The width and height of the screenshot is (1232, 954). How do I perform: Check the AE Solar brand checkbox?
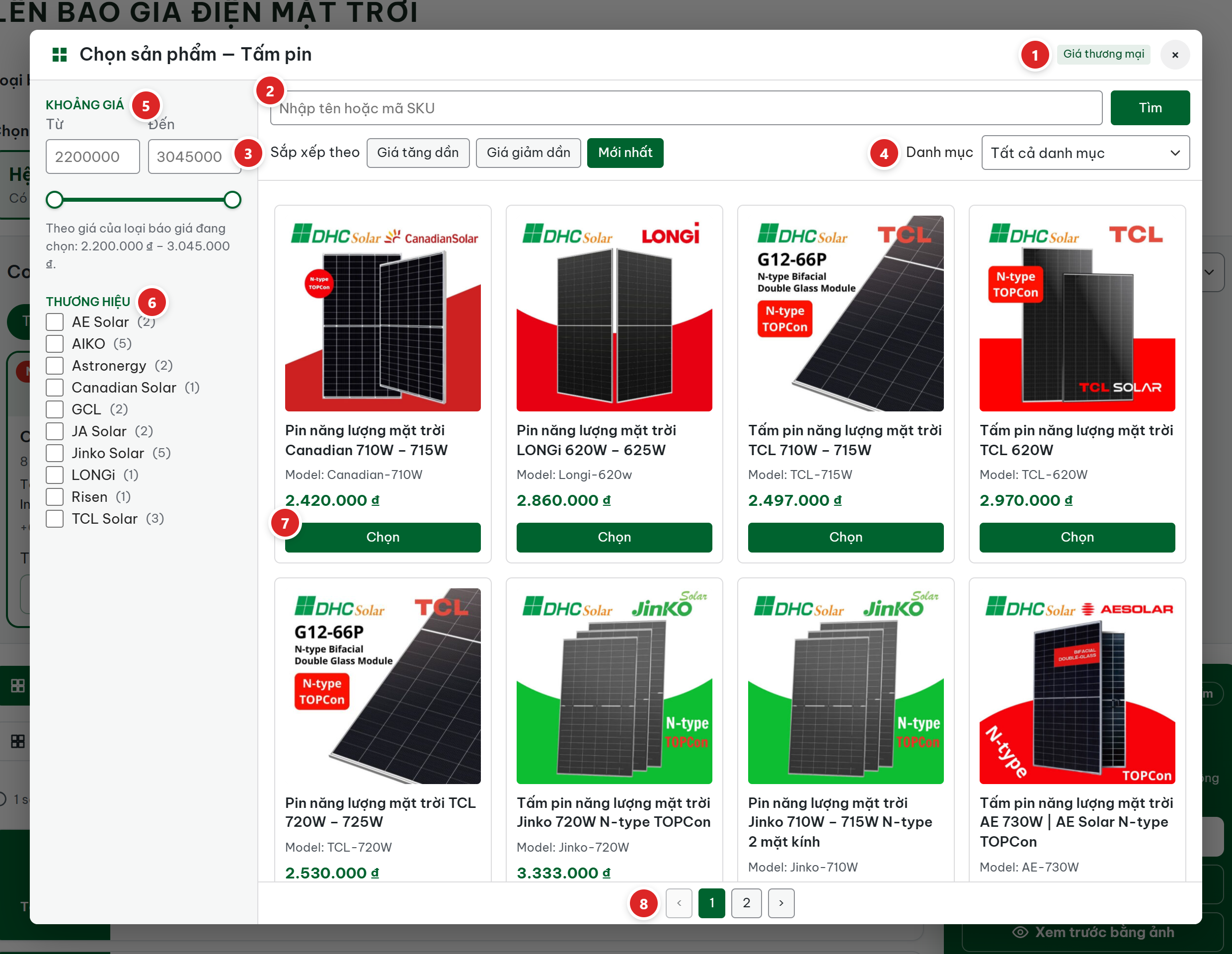coord(55,322)
